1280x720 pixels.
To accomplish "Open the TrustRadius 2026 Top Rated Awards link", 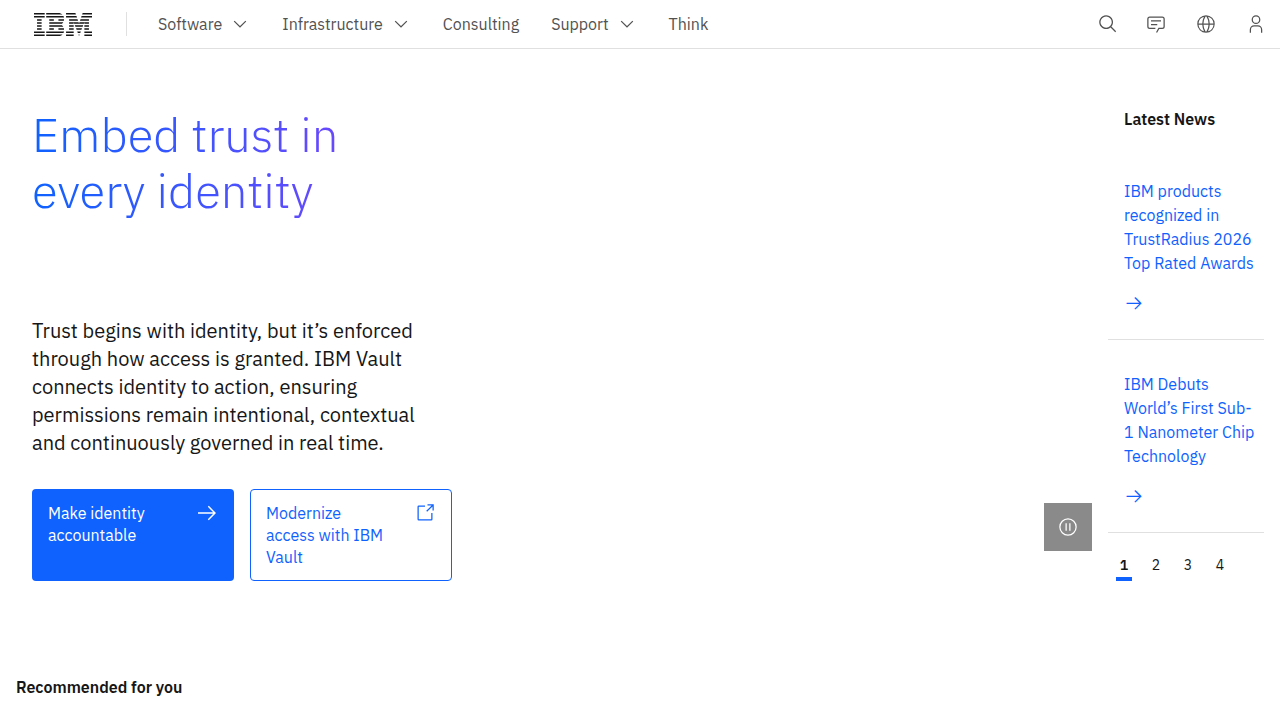I will point(1188,227).
